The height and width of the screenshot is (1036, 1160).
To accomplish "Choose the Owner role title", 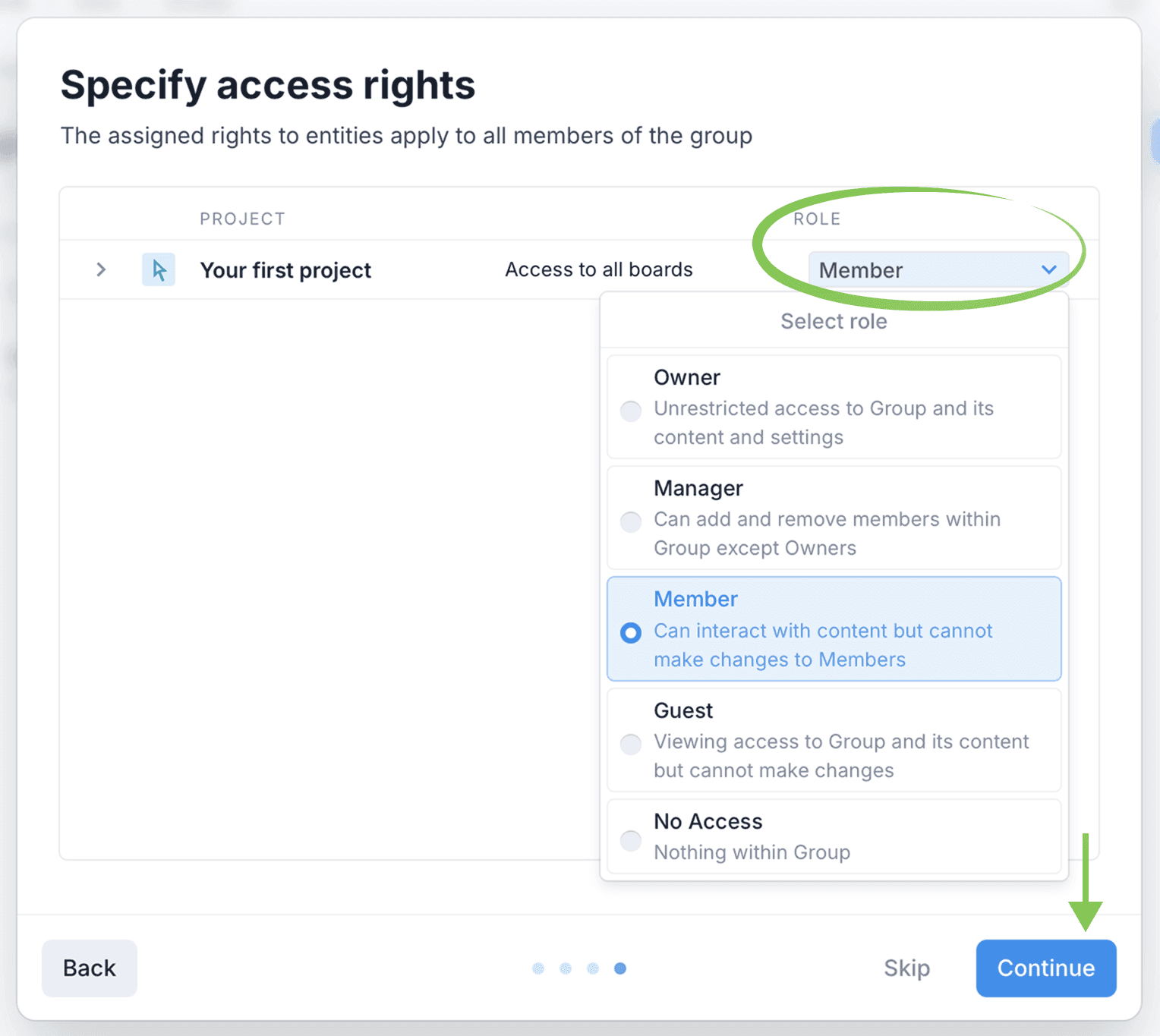I will tap(687, 377).
